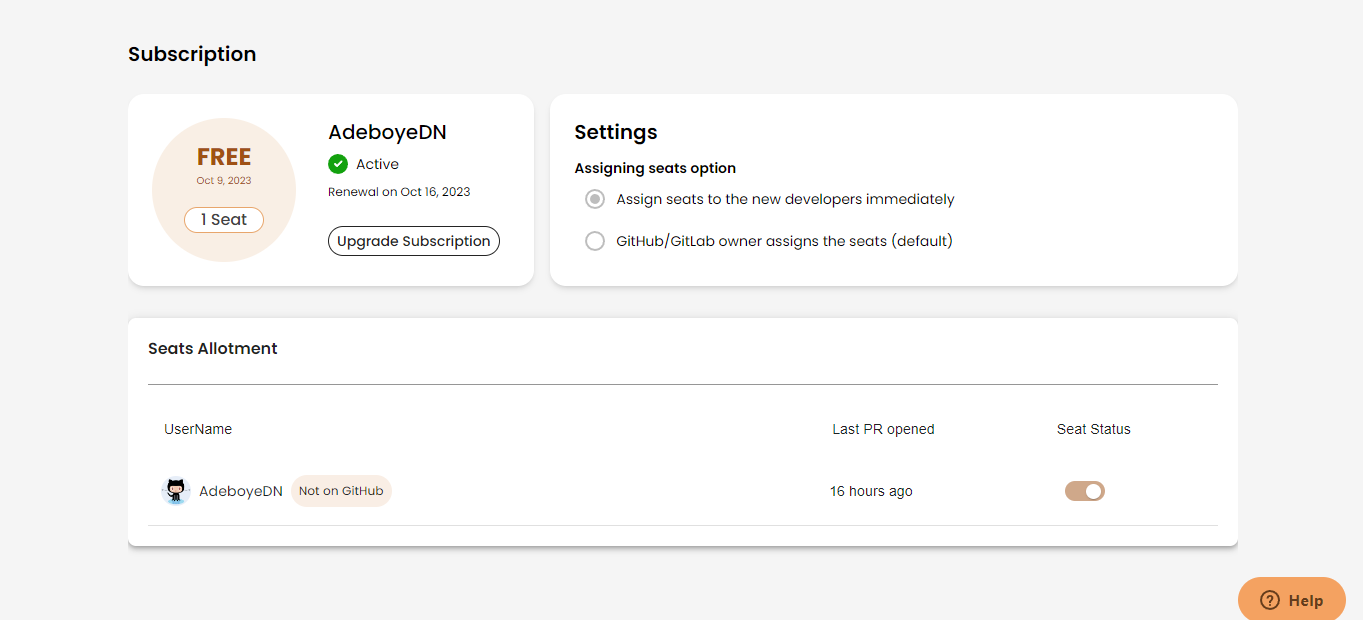Screen dimensions: 1363x620
Task: Click the "Renewal on Oct 16, 2023" text
Action: [x=399, y=192]
